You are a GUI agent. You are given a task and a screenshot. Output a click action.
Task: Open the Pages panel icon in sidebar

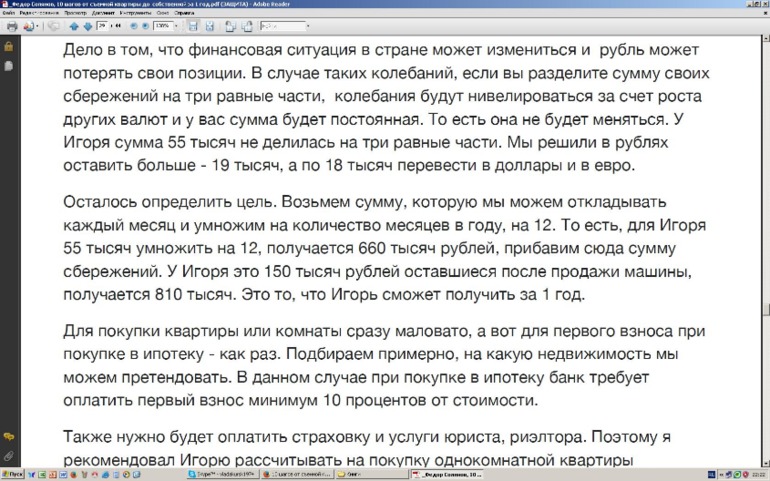tap(8, 66)
